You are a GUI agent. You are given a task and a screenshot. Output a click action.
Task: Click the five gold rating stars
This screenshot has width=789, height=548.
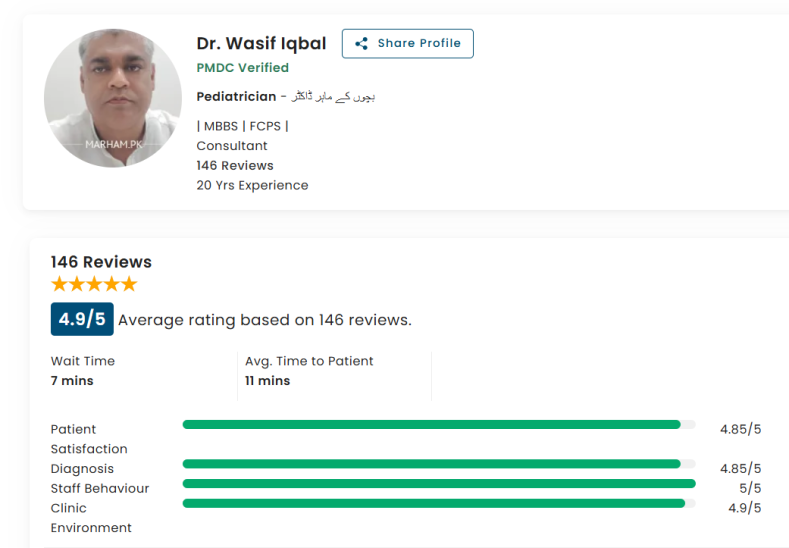tap(94, 284)
